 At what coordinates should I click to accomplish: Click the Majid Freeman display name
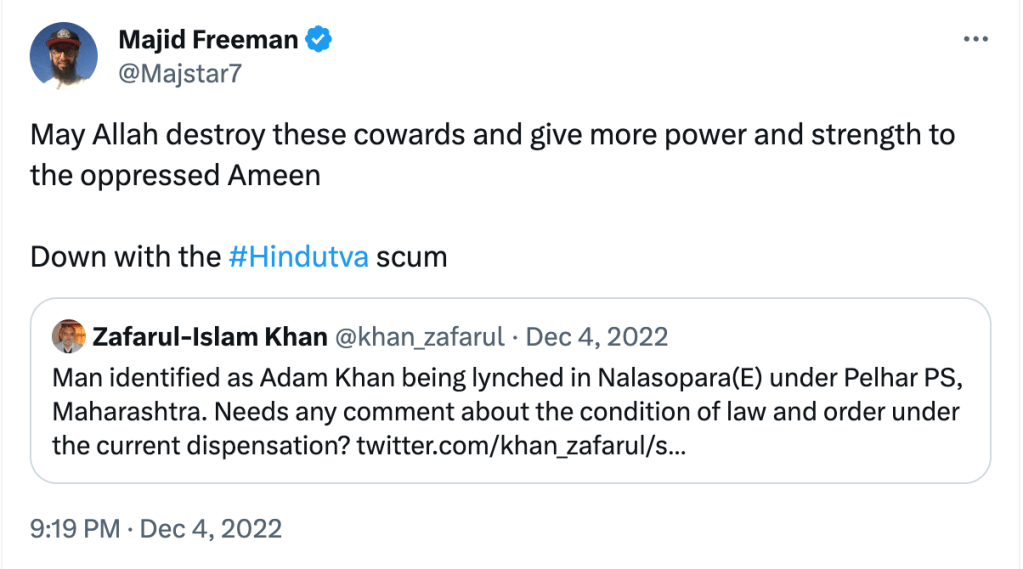coord(208,40)
